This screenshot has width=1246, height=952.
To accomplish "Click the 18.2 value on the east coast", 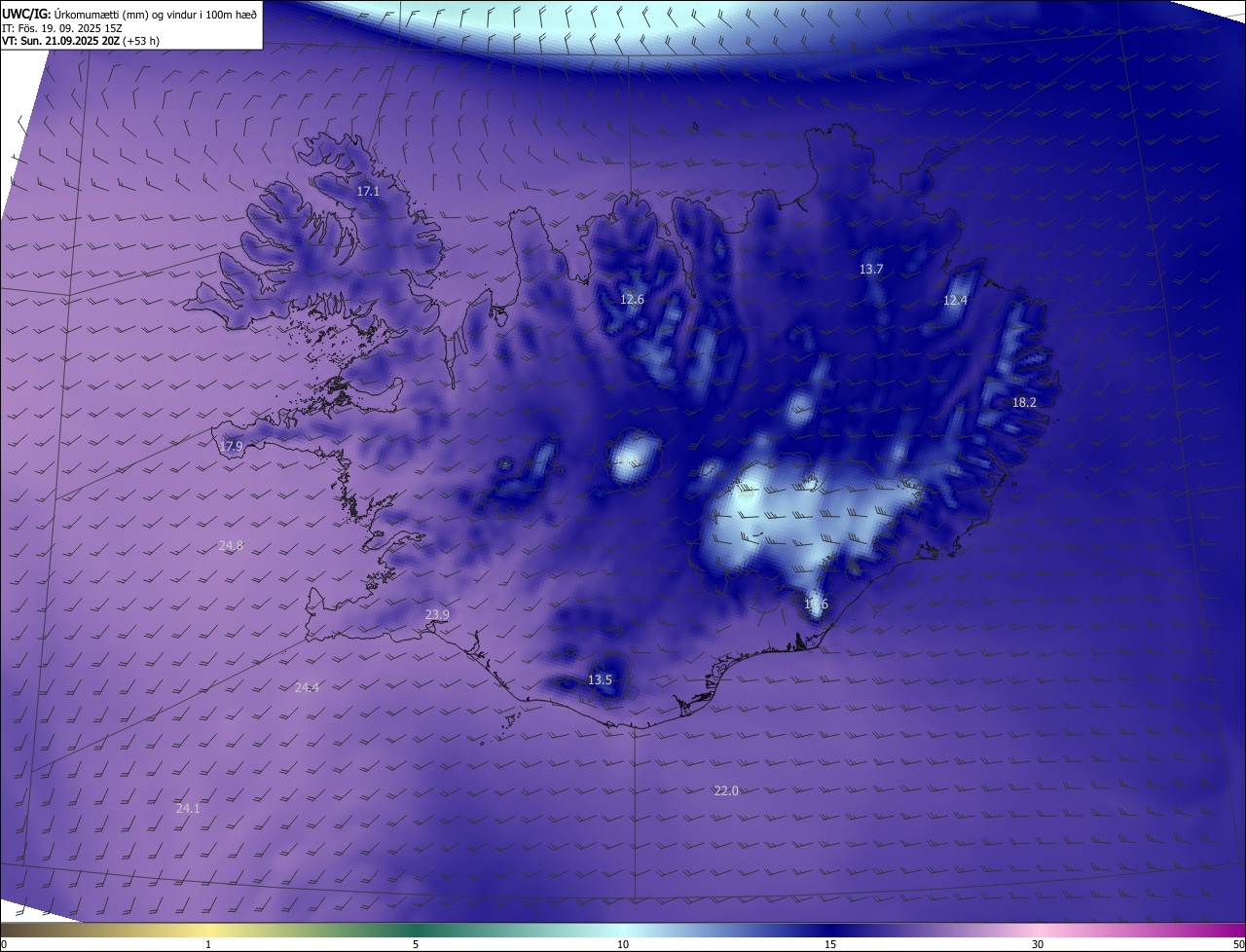I will pyautogui.click(x=1024, y=402).
